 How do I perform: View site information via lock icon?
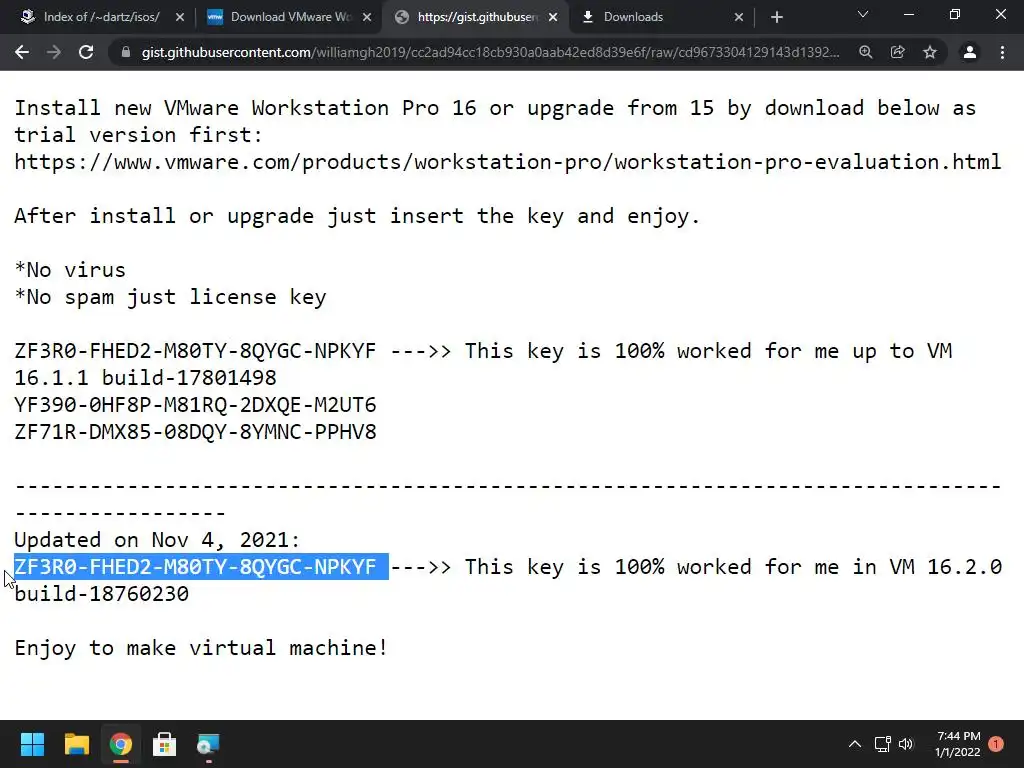(x=125, y=52)
